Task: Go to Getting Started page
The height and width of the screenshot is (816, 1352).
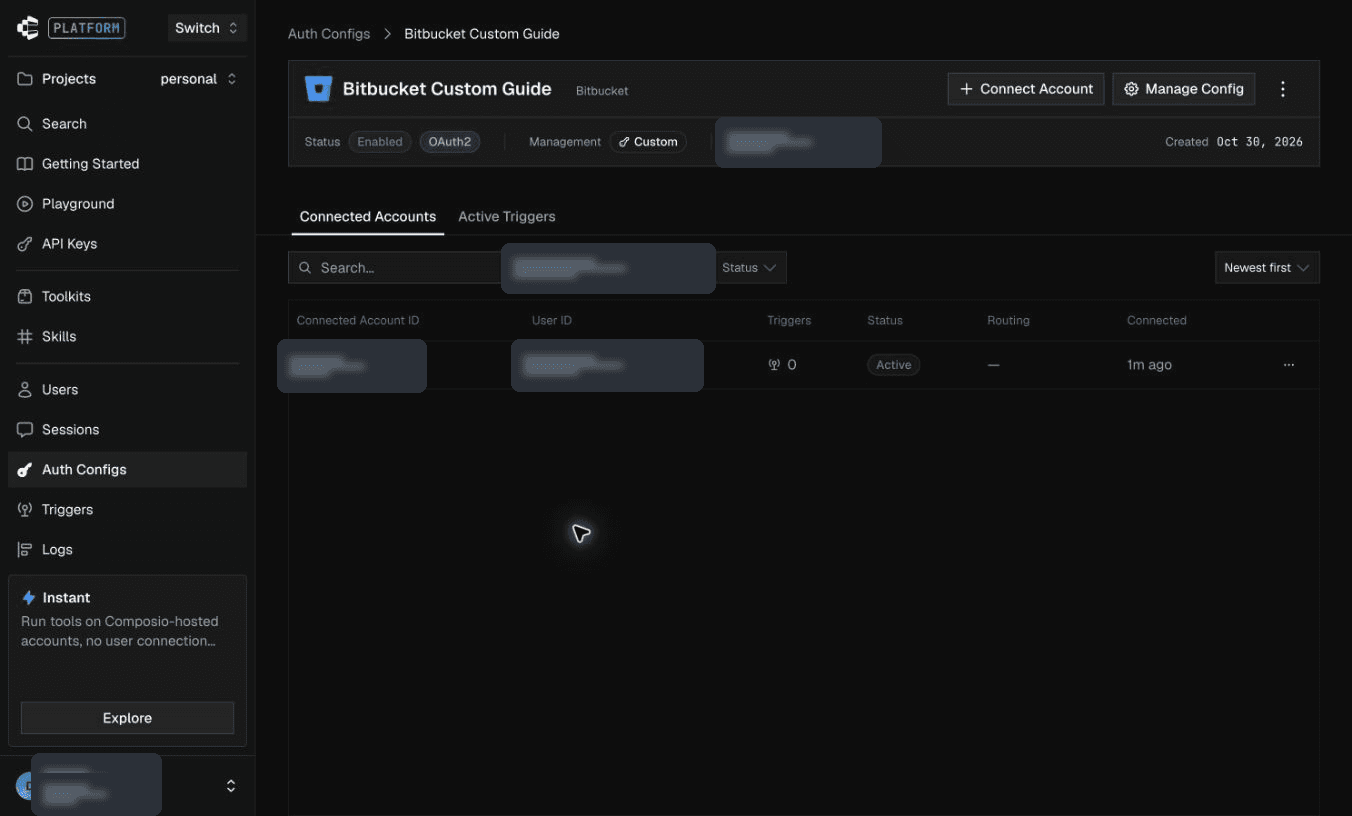Action: (128, 164)
